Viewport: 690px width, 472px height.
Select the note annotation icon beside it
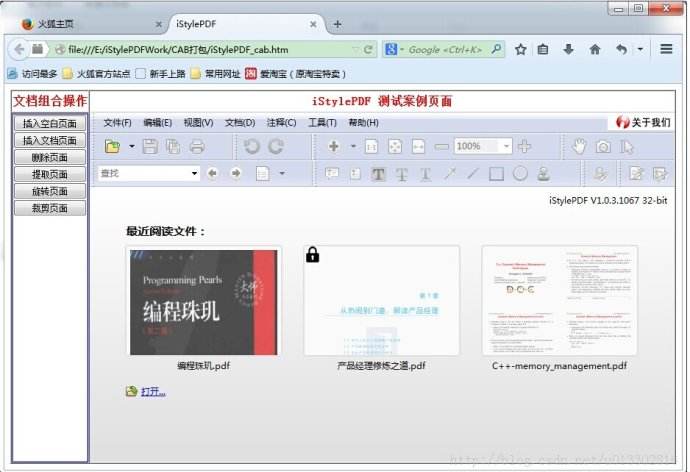355,174
